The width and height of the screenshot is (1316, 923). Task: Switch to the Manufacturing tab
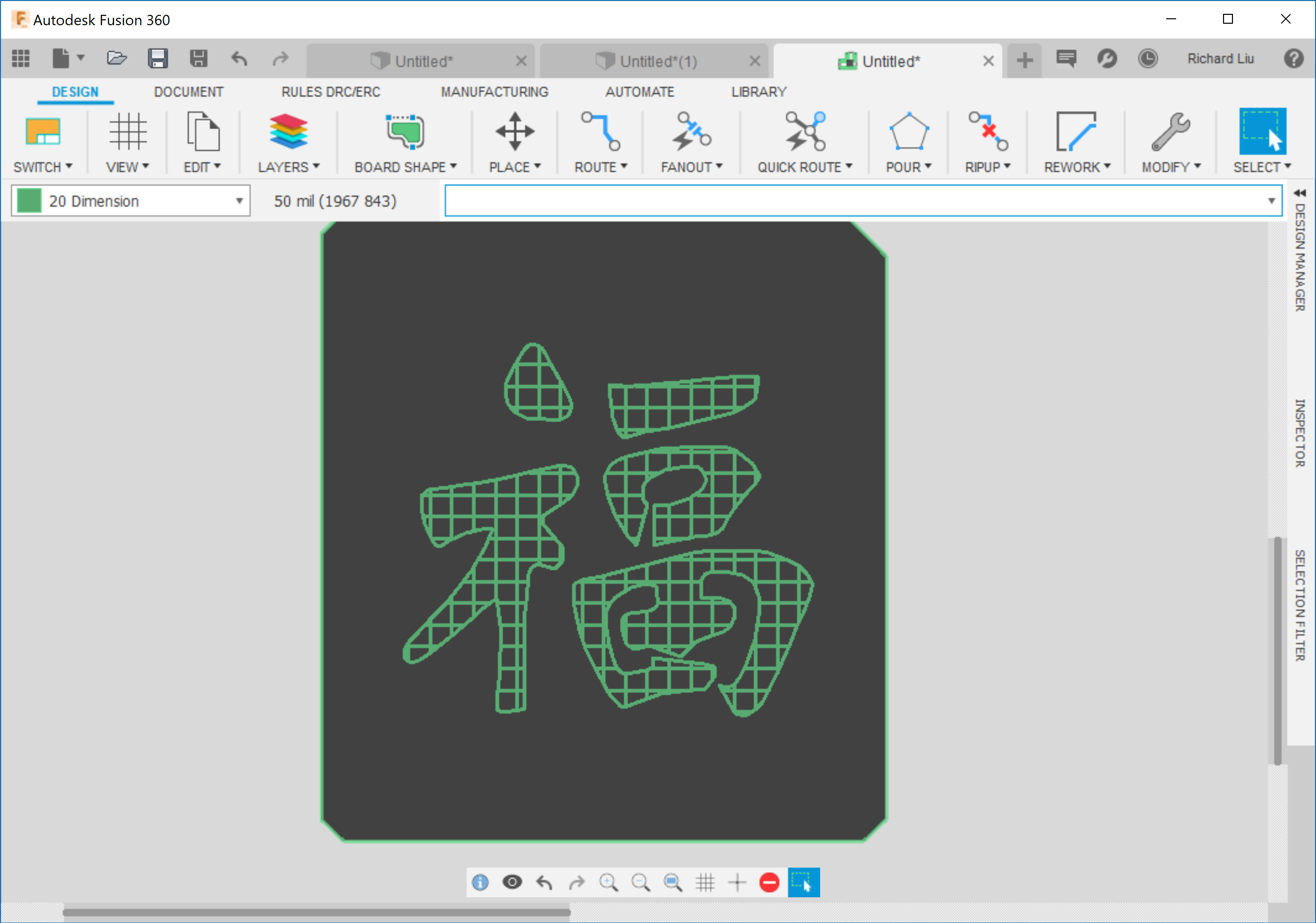494,91
